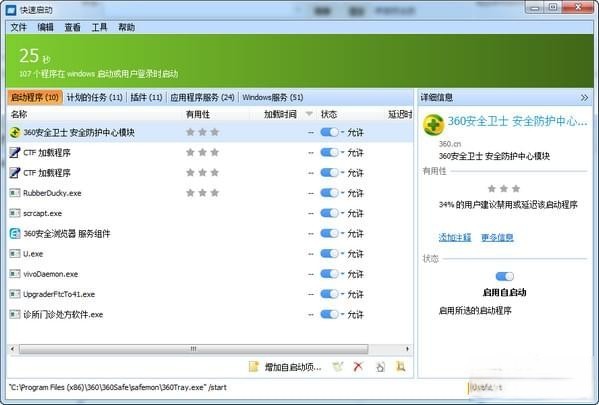Switch to the 插件 (11) tab
599x405 pixels.
tap(146, 97)
